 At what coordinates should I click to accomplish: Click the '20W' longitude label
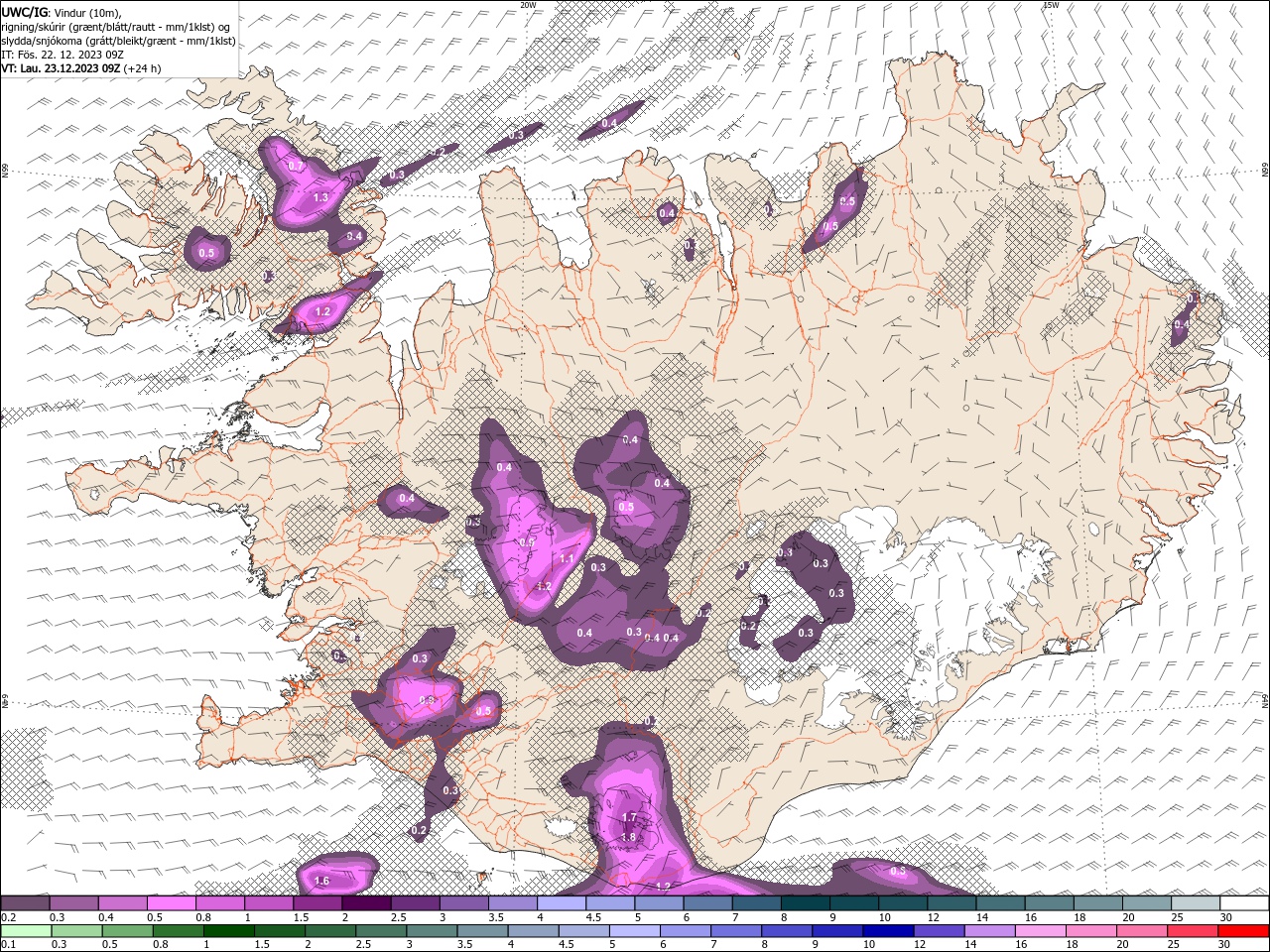(528, 5)
